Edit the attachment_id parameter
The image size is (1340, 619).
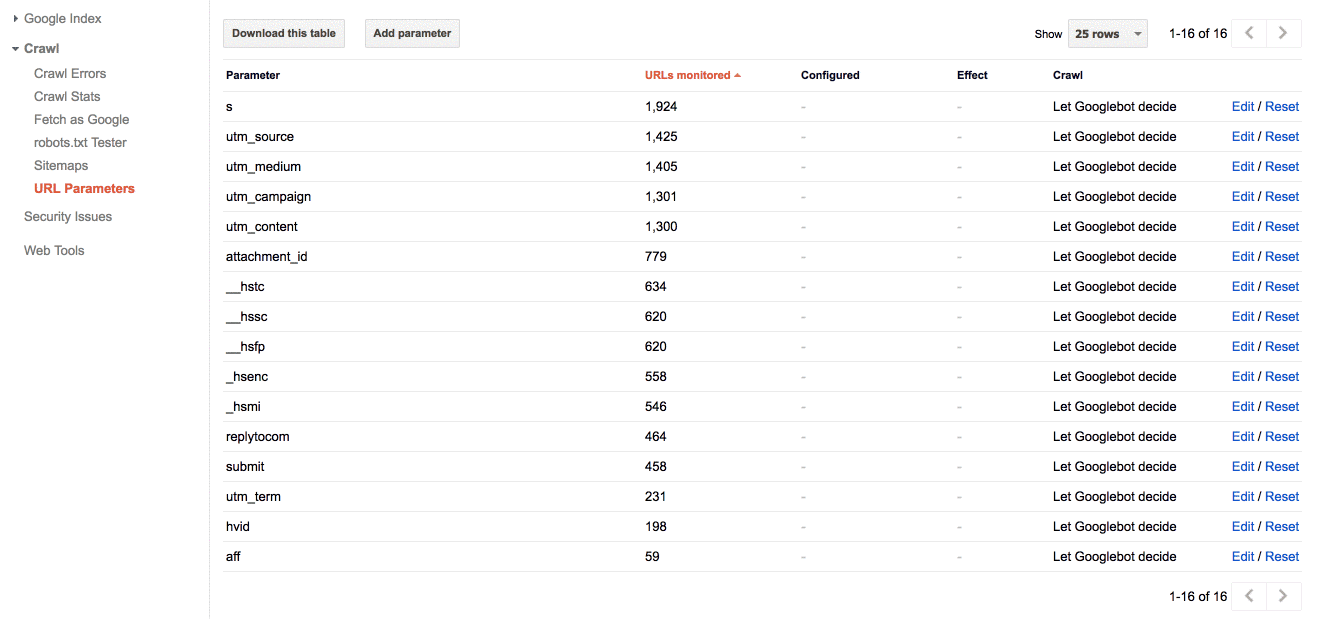coord(1243,256)
